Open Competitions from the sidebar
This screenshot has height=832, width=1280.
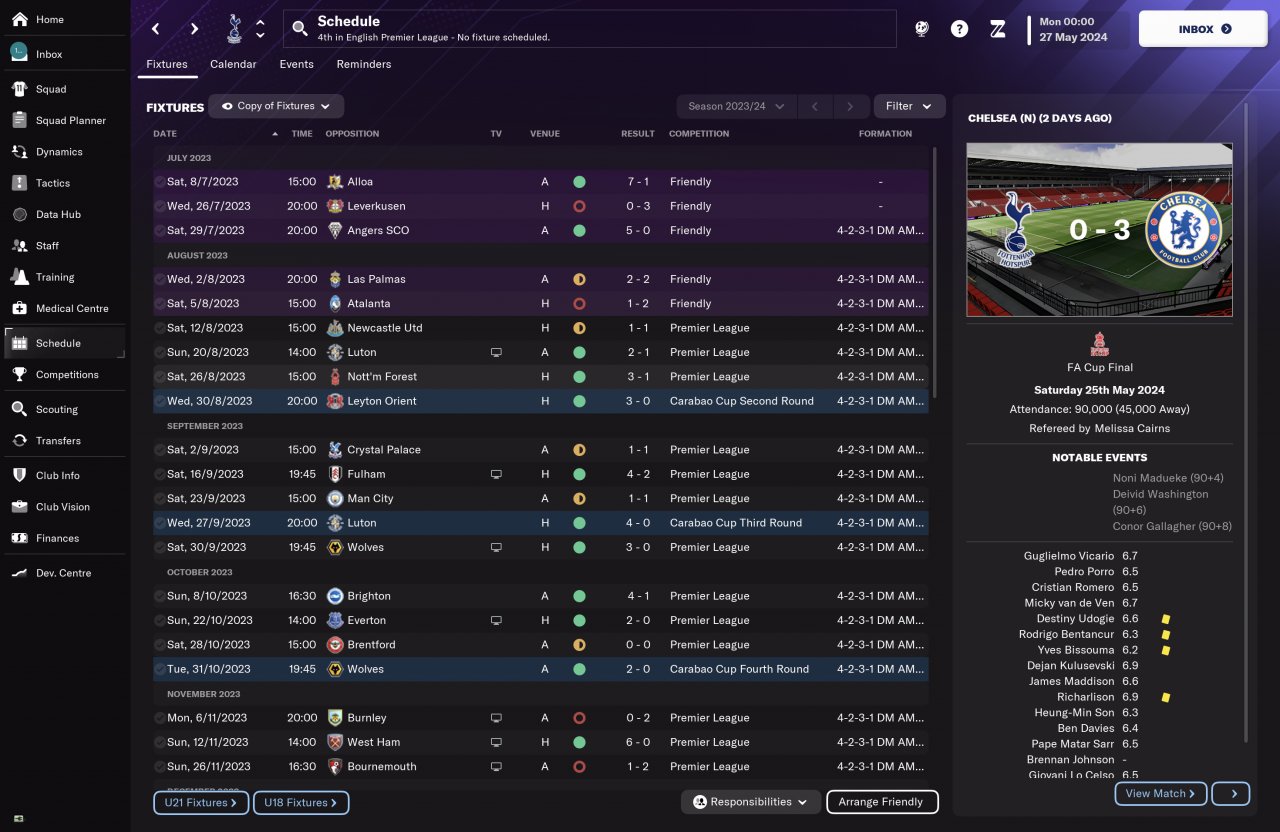(65, 374)
